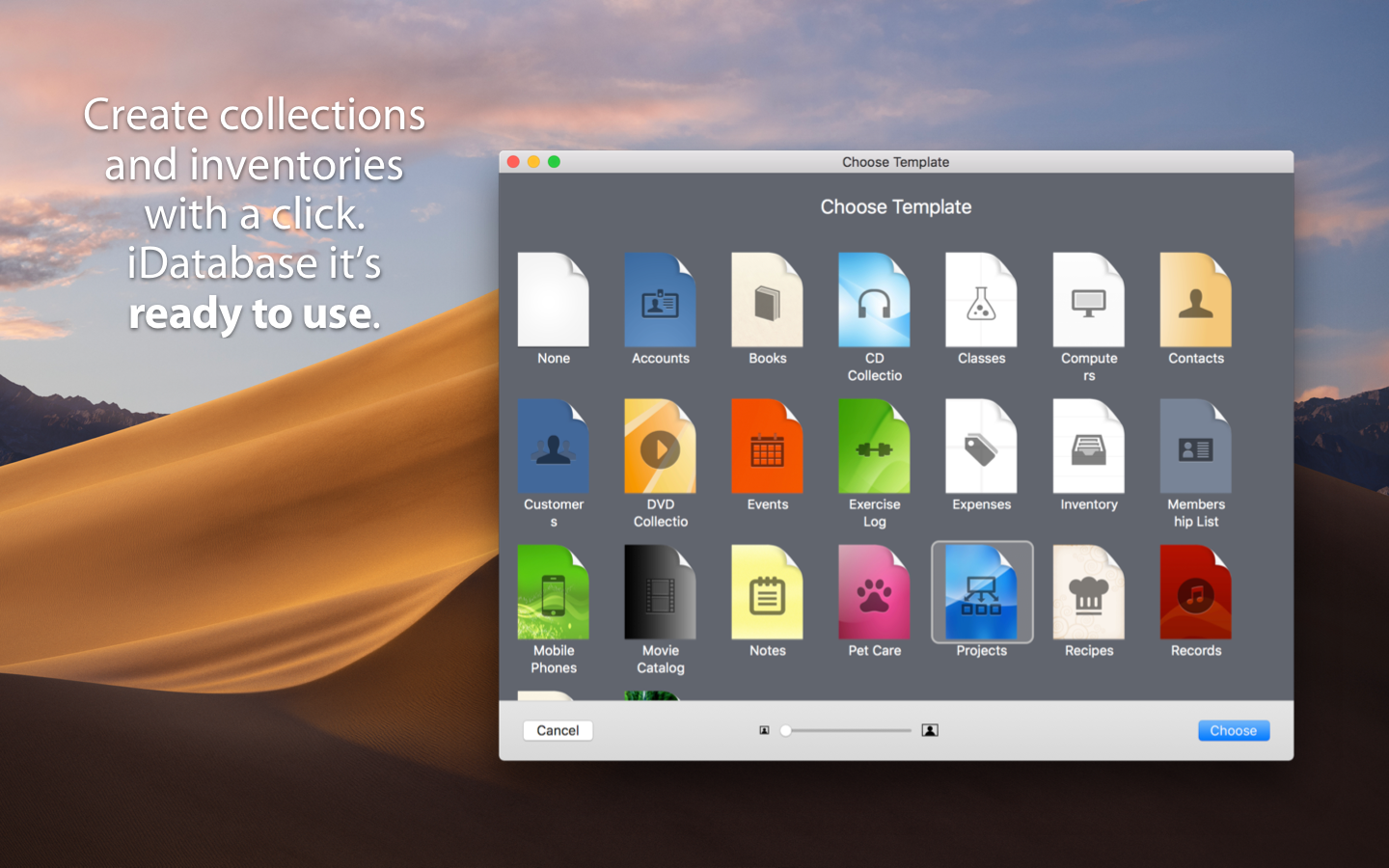Click the 'Classes' template label
The height and width of the screenshot is (868, 1389).
tap(982, 359)
